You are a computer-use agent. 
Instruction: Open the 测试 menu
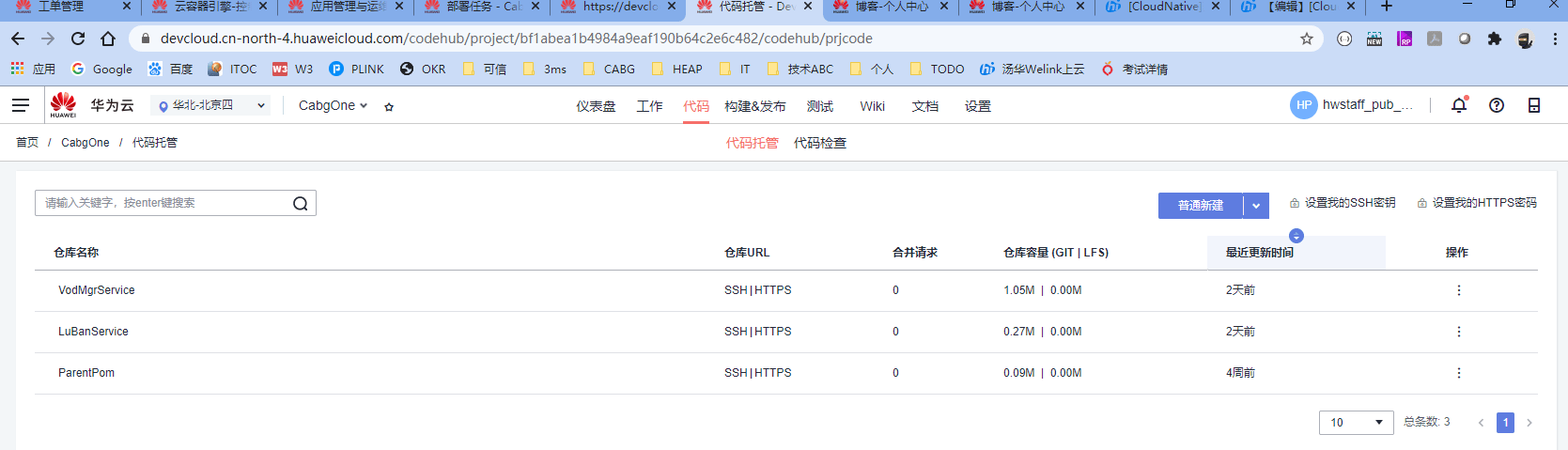820,106
